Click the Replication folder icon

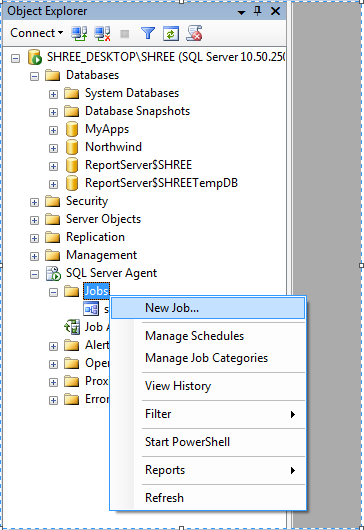(52, 237)
